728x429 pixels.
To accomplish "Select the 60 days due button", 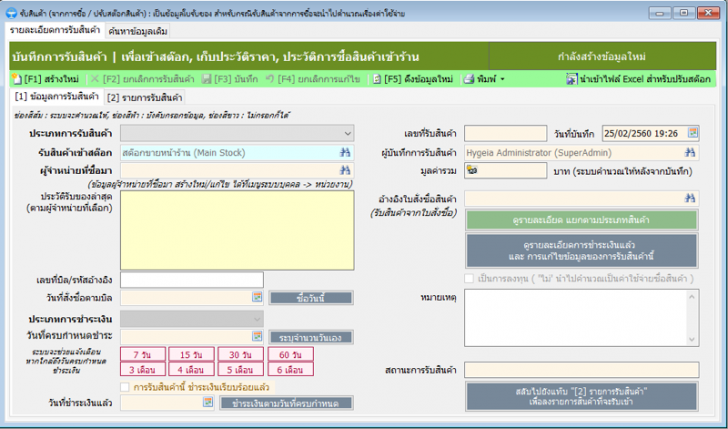I will (291, 355).
